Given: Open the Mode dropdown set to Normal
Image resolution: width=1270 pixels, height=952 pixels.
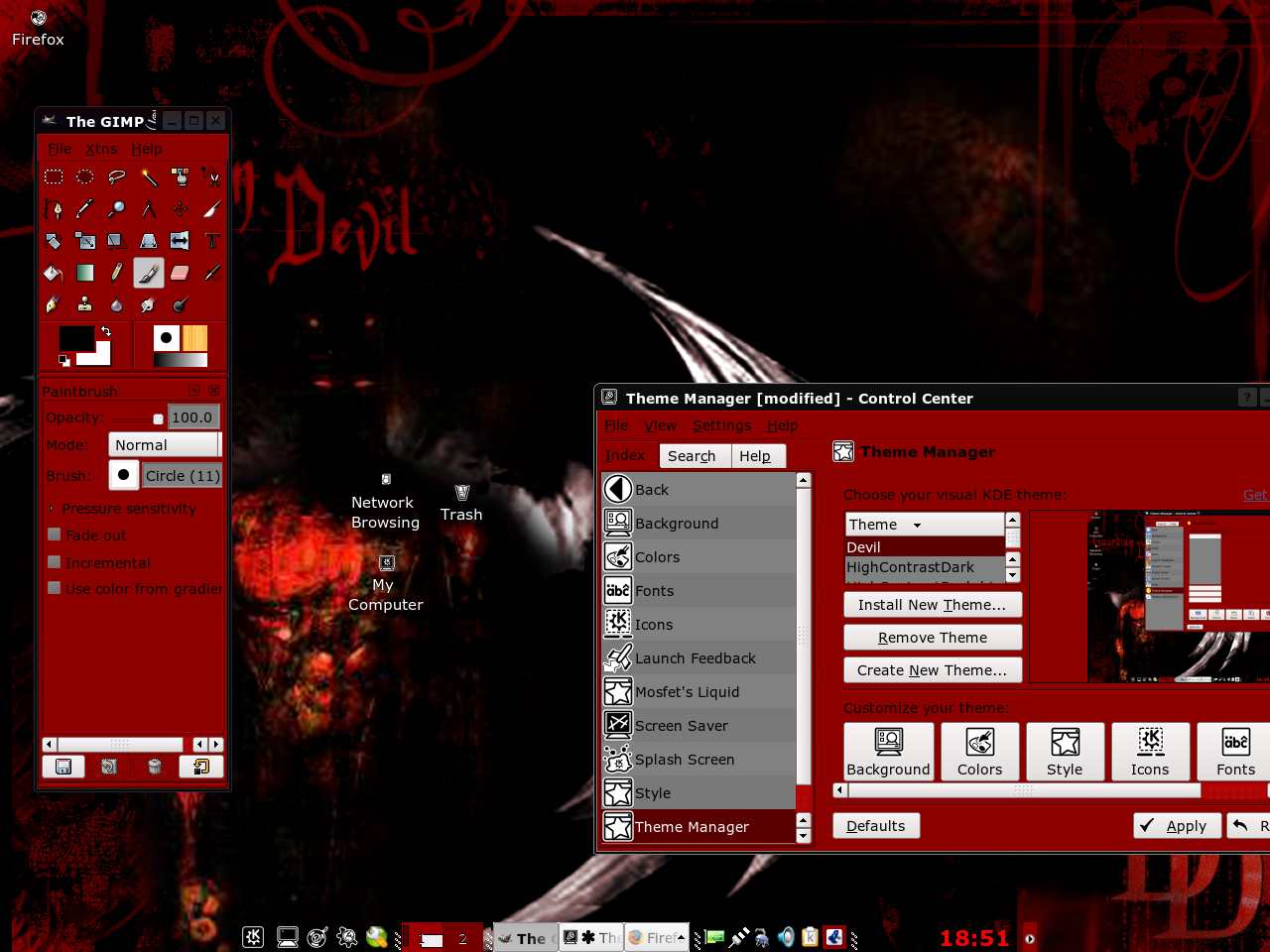Looking at the screenshot, I should pos(165,444).
